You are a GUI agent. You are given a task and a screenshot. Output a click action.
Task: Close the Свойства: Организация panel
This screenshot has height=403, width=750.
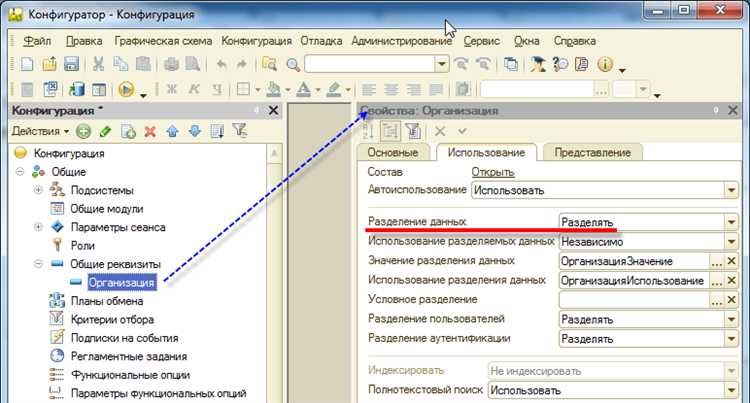[732, 110]
